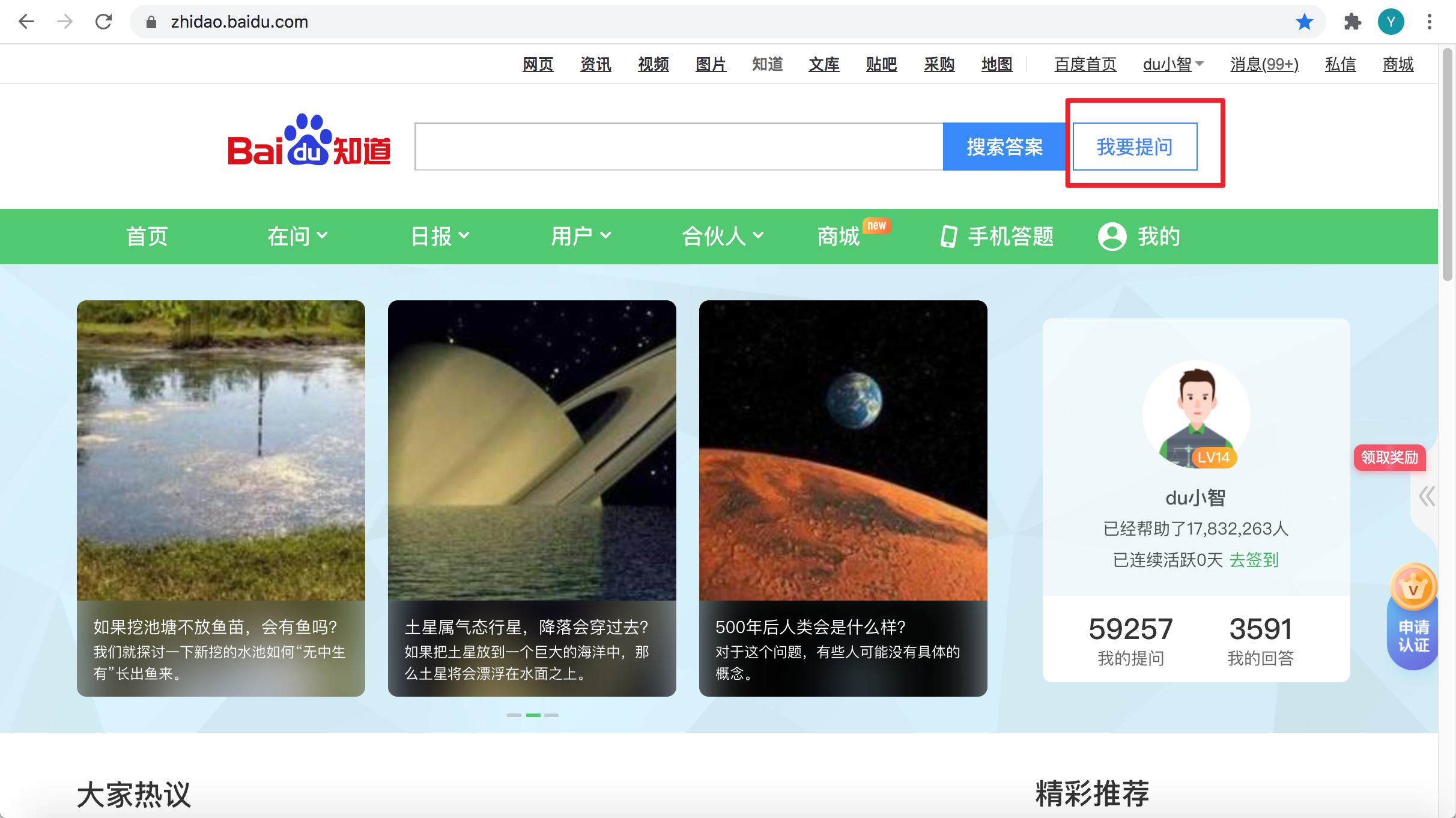
Task: Open the 领取奖励 side tab
Action: click(1389, 458)
